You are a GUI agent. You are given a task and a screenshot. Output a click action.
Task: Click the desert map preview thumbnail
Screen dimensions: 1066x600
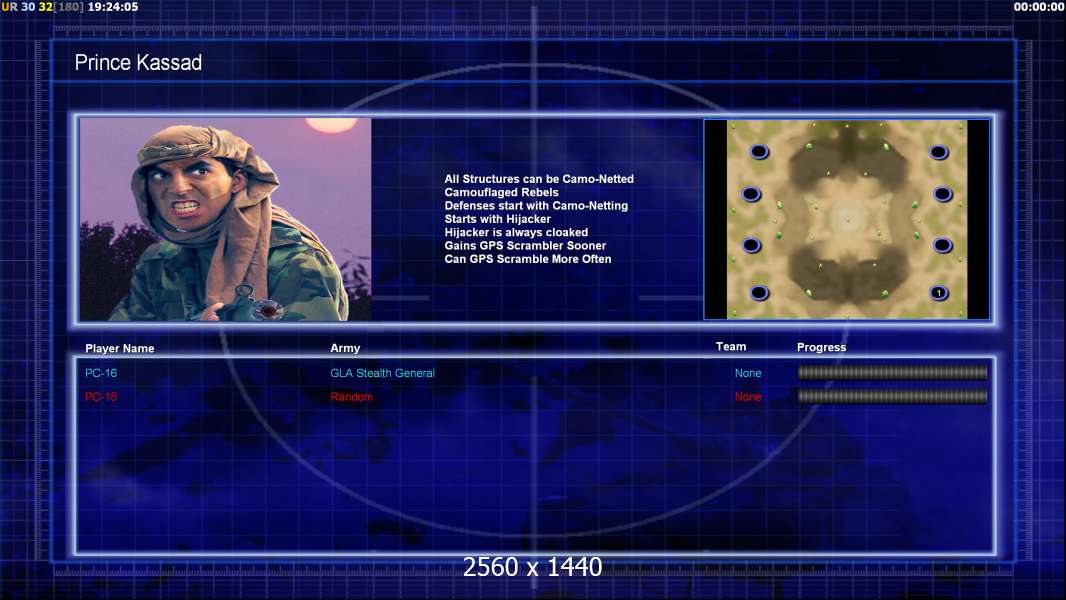[x=847, y=219]
